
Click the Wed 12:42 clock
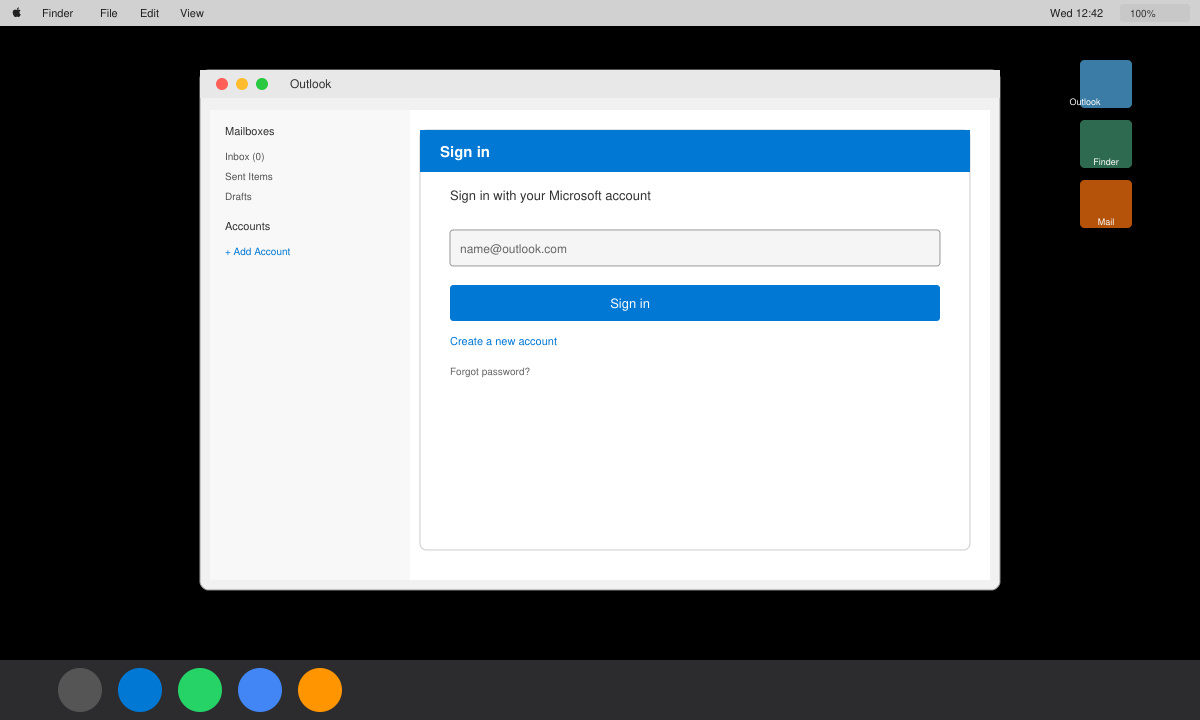(1076, 13)
